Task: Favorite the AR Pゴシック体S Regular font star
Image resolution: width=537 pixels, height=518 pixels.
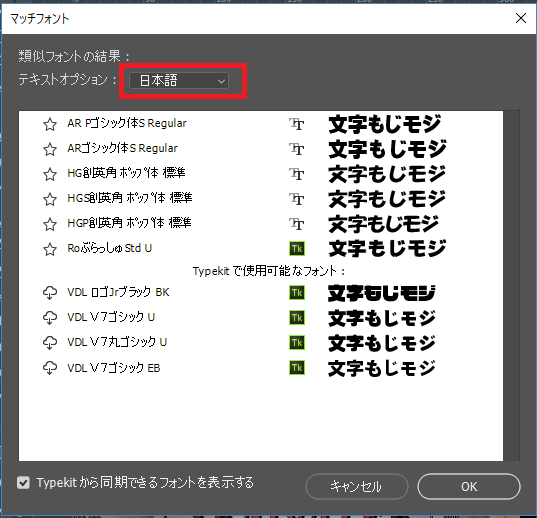Action: tap(50, 124)
